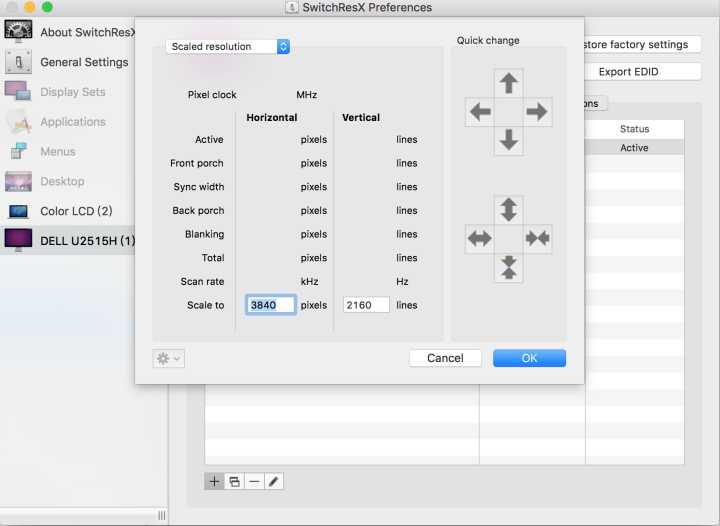720x526 pixels.
Task: Select the Active status row
Action: pyautogui.click(x=634, y=148)
